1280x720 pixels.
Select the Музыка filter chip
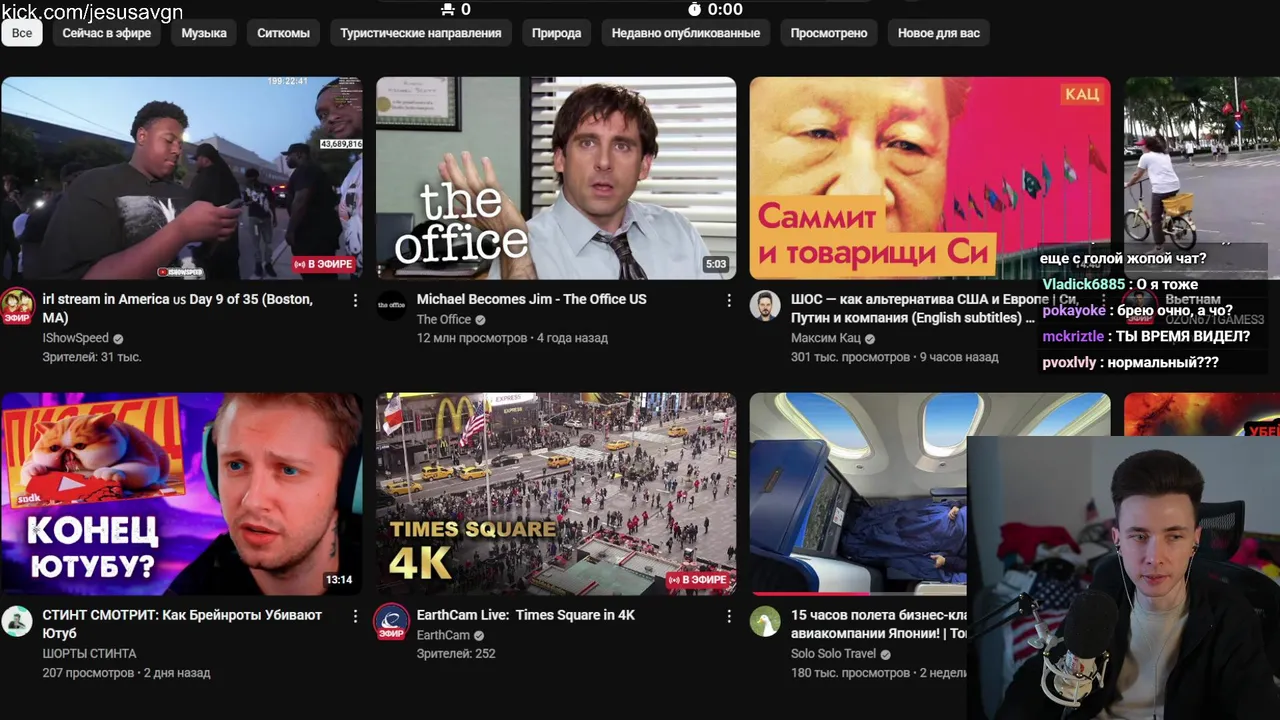point(204,33)
